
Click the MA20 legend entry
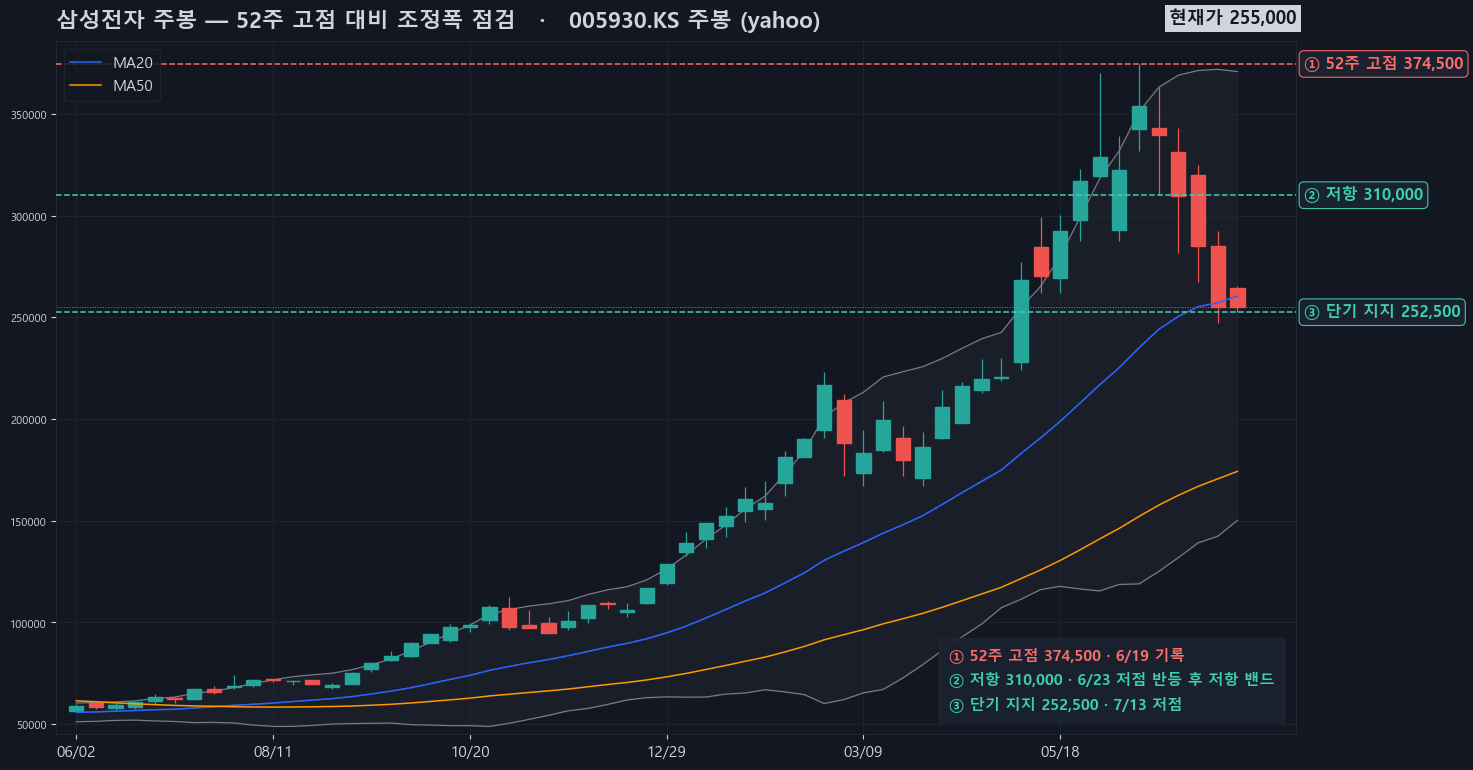point(111,63)
